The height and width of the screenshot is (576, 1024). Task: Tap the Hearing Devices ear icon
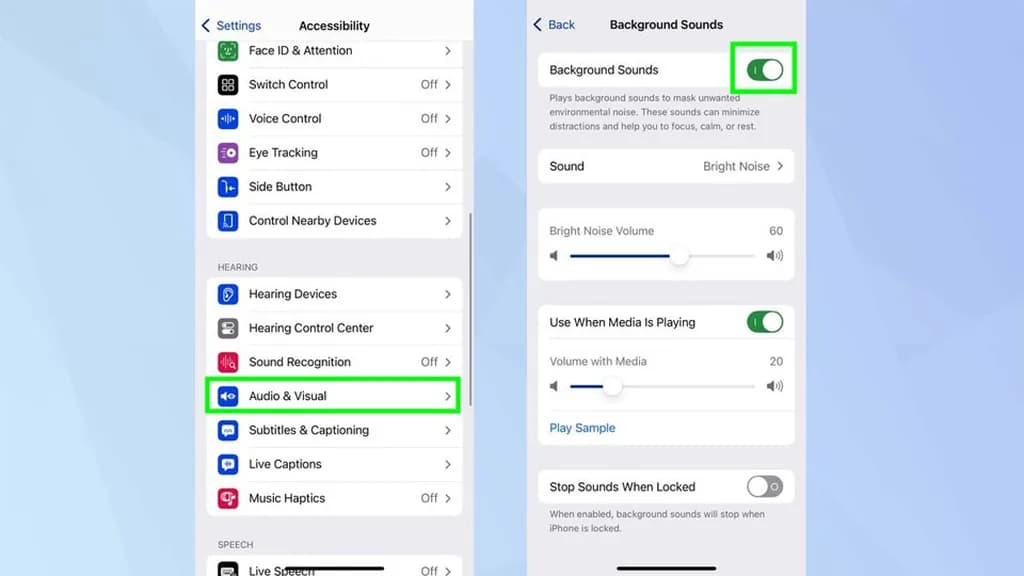coord(227,295)
